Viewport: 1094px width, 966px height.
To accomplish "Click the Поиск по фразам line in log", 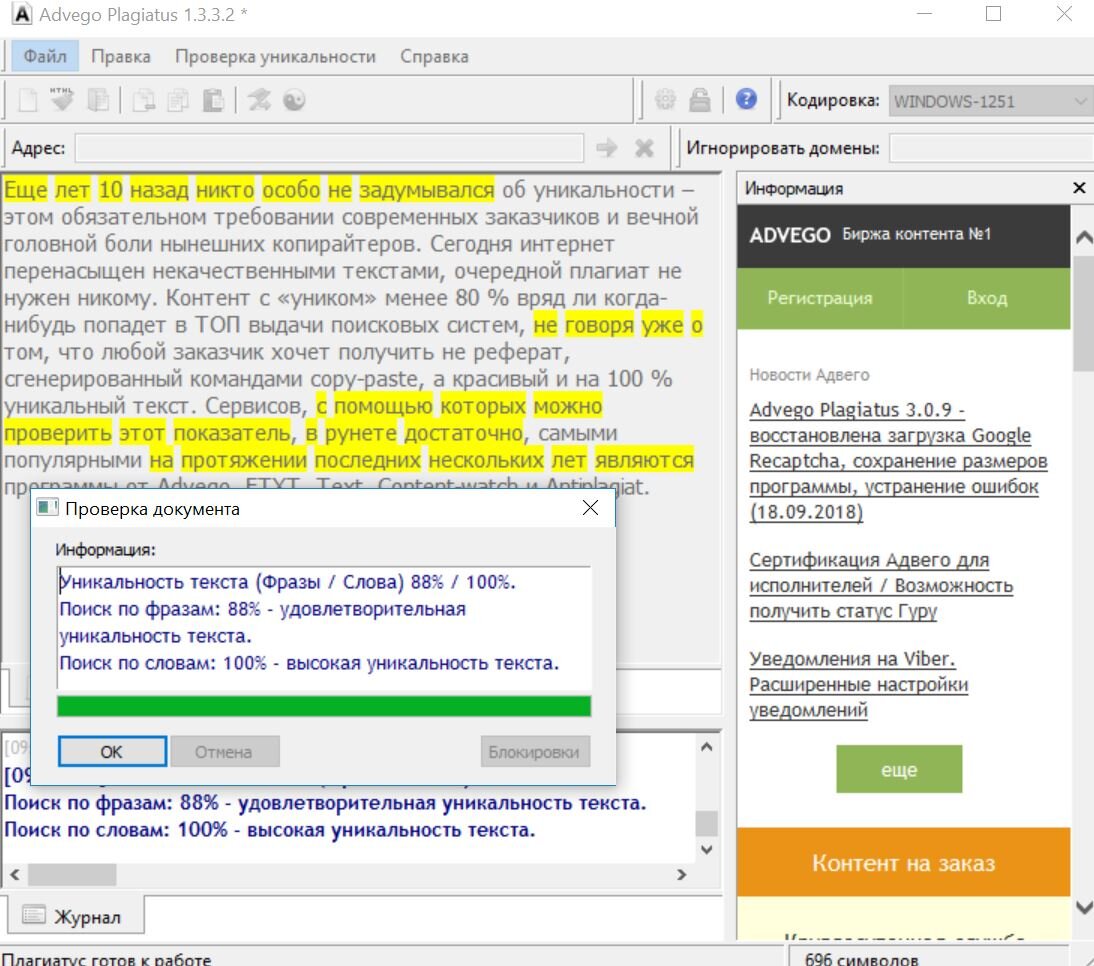I will click(x=325, y=803).
